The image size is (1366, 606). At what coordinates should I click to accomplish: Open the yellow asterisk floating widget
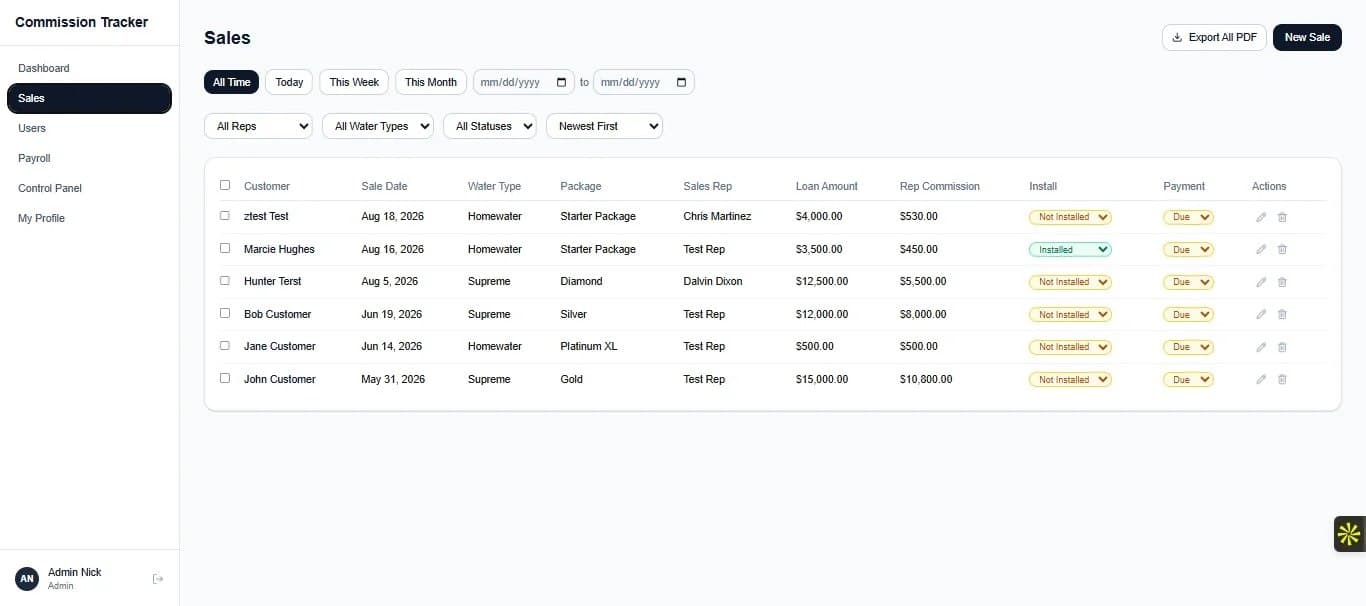click(x=1349, y=534)
